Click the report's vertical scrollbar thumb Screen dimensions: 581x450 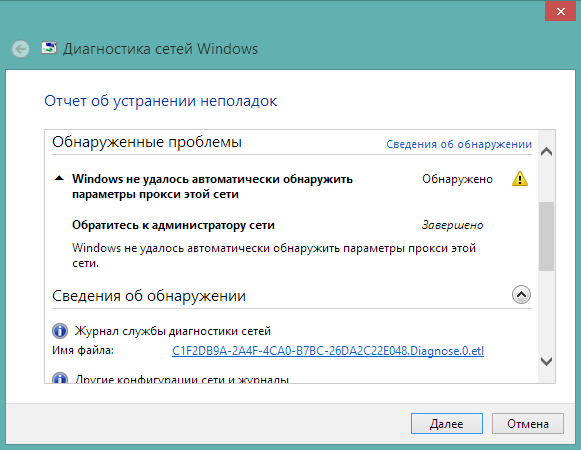[547, 236]
